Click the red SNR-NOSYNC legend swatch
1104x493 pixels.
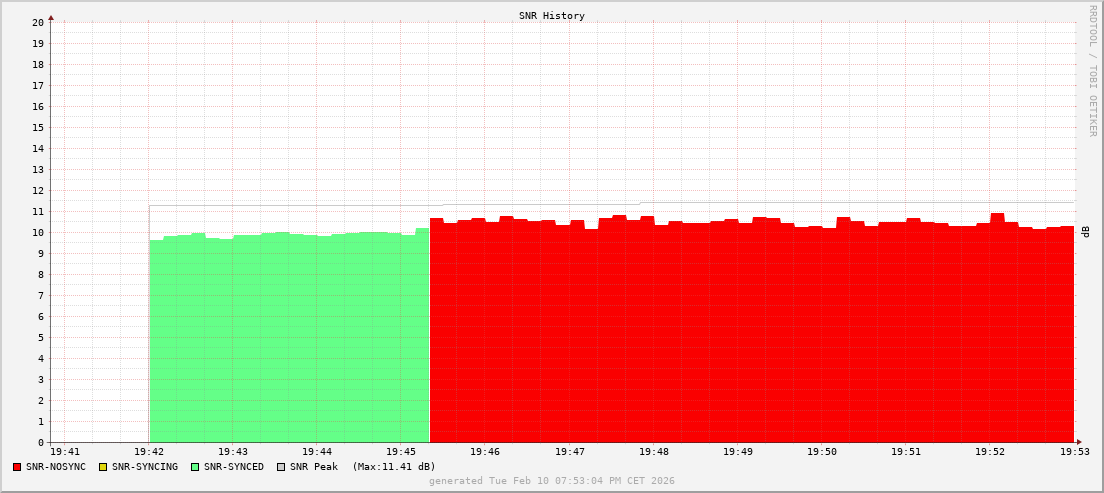(x=17, y=467)
